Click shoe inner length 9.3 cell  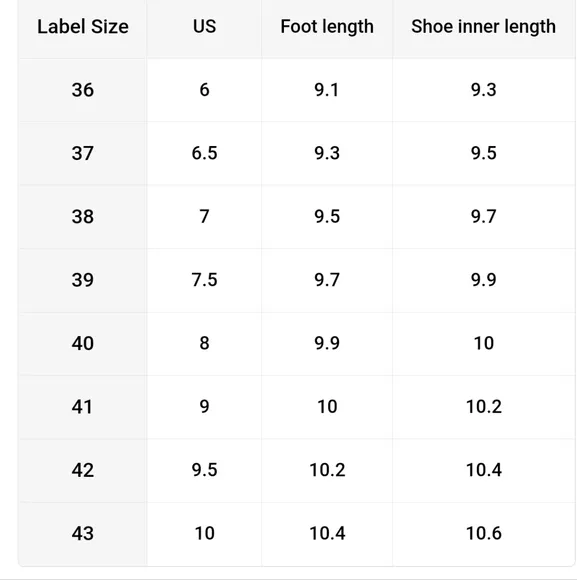point(483,90)
